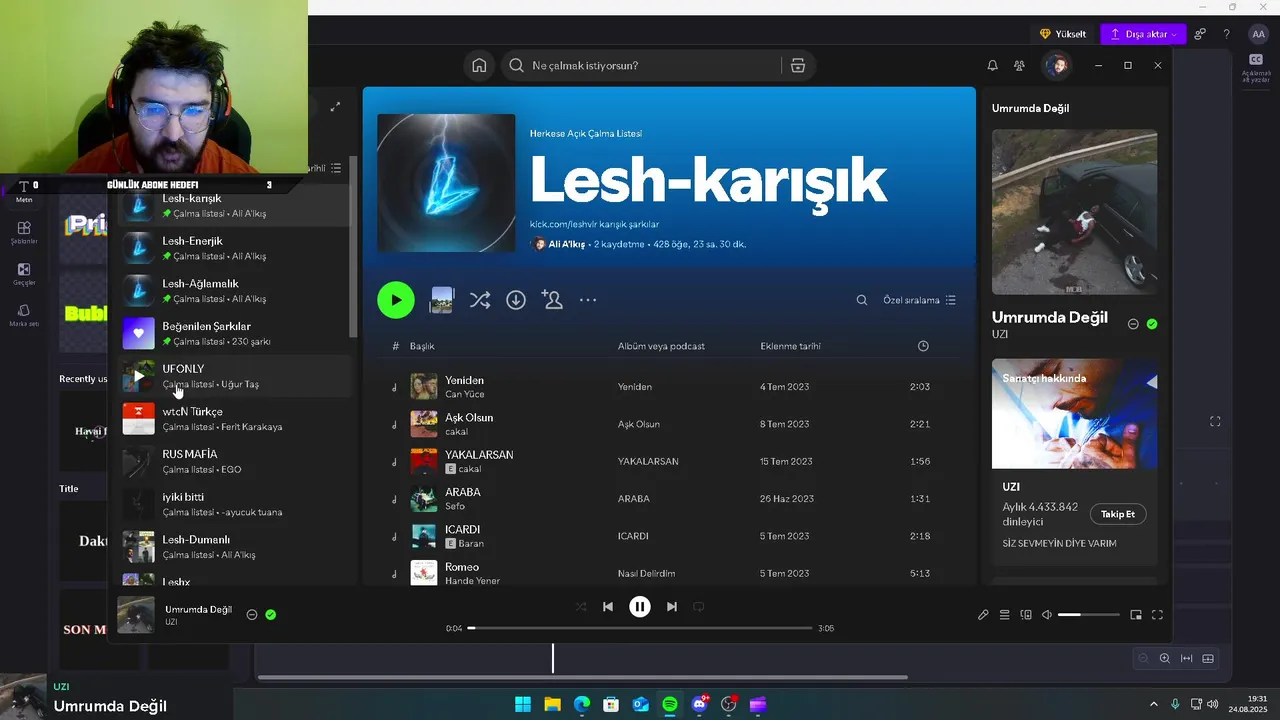Pause the current track in the player bar
The height and width of the screenshot is (720, 1280).
640,606
